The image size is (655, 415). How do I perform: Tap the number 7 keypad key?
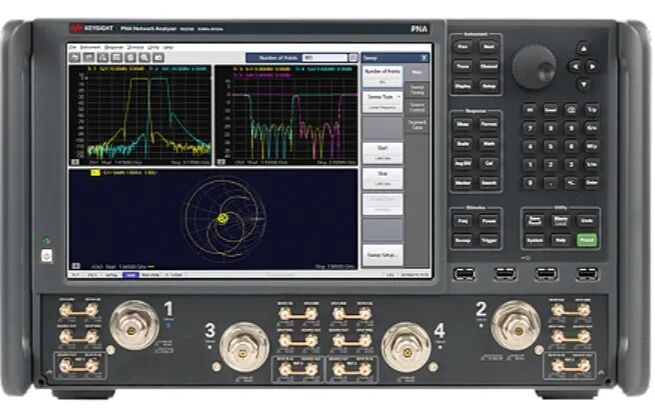[530, 128]
